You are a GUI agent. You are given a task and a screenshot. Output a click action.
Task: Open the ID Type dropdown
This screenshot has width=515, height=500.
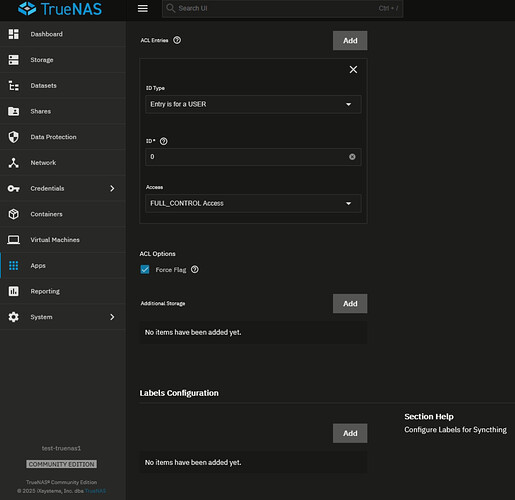pos(253,104)
